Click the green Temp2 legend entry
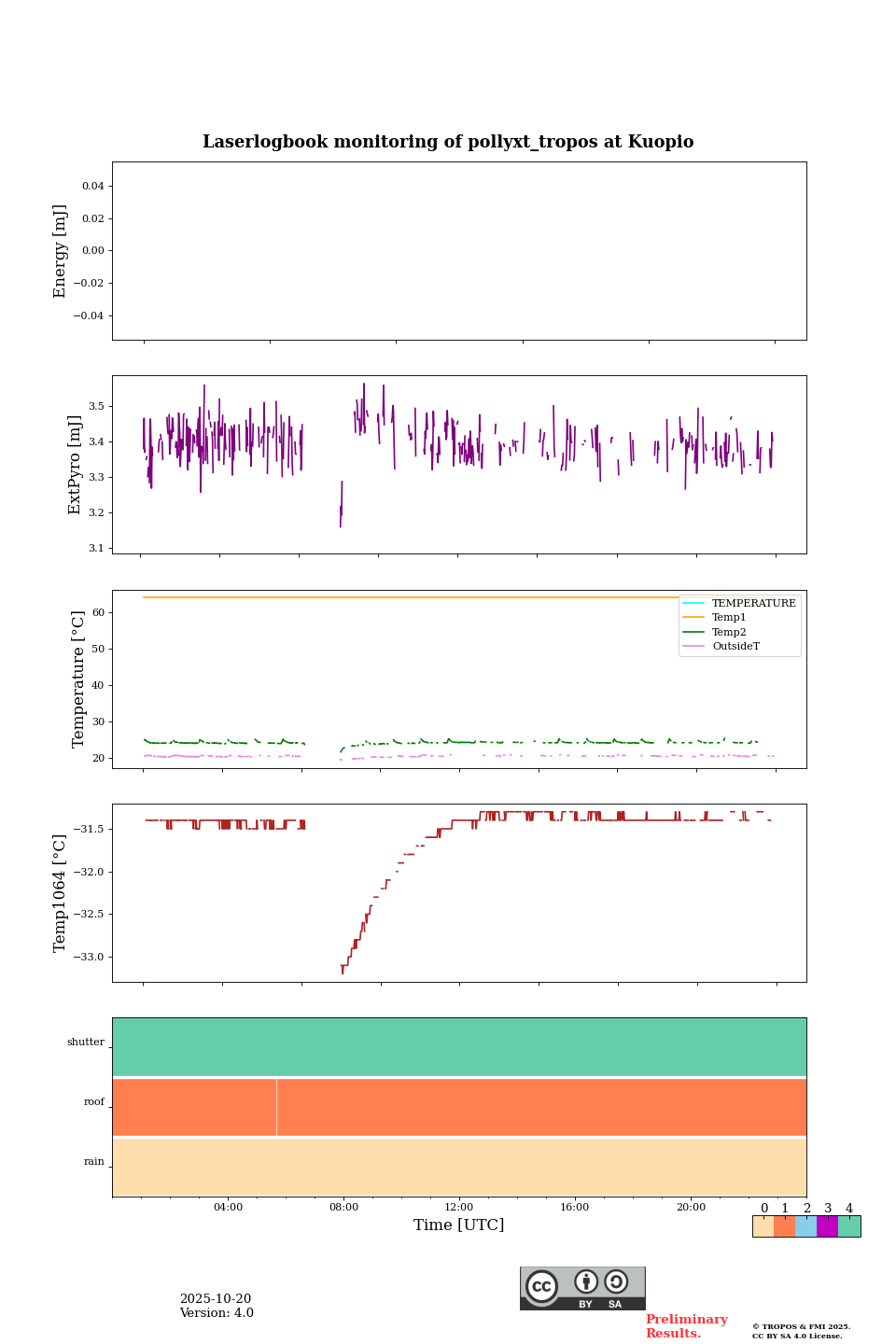Image resolution: width=896 pixels, height=1344 pixels. click(x=728, y=633)
